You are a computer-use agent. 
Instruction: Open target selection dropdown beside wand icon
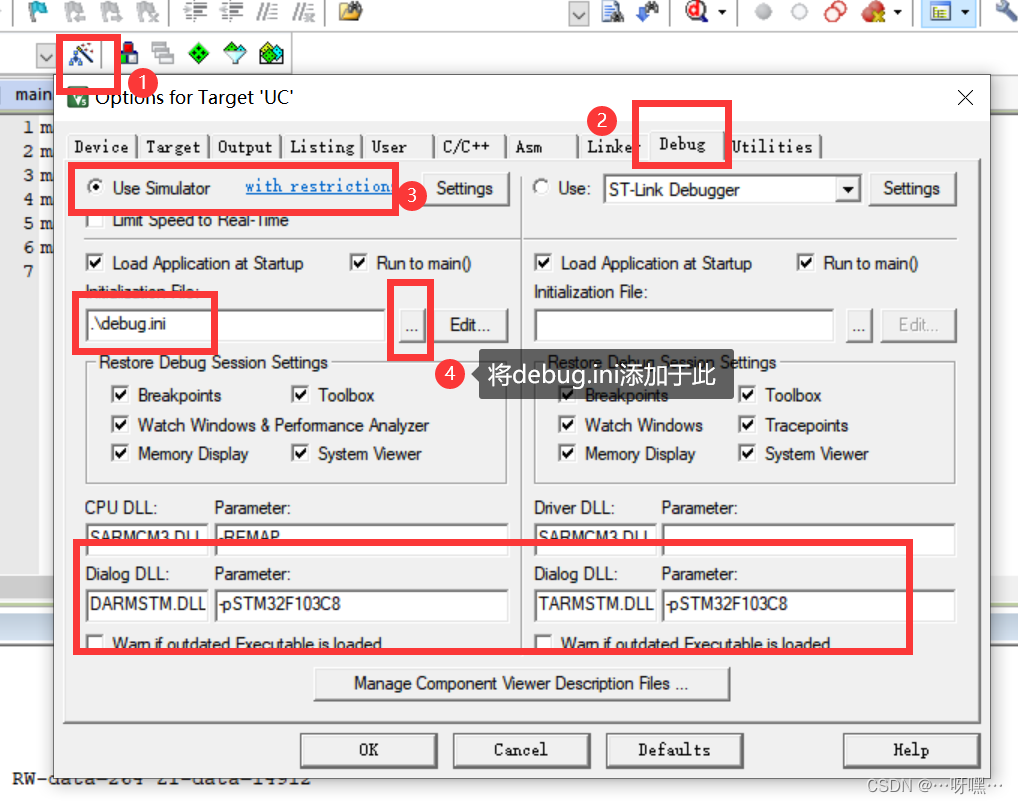click(x=45, y=57)
